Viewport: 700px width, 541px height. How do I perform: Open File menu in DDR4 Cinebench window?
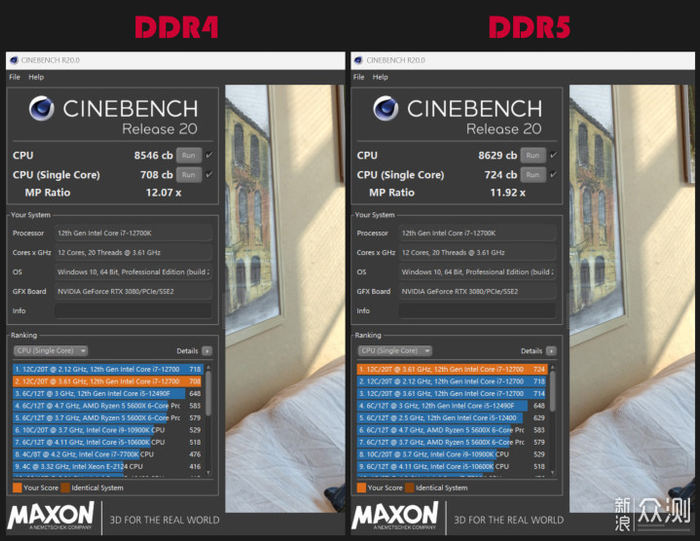pos(15,77)
